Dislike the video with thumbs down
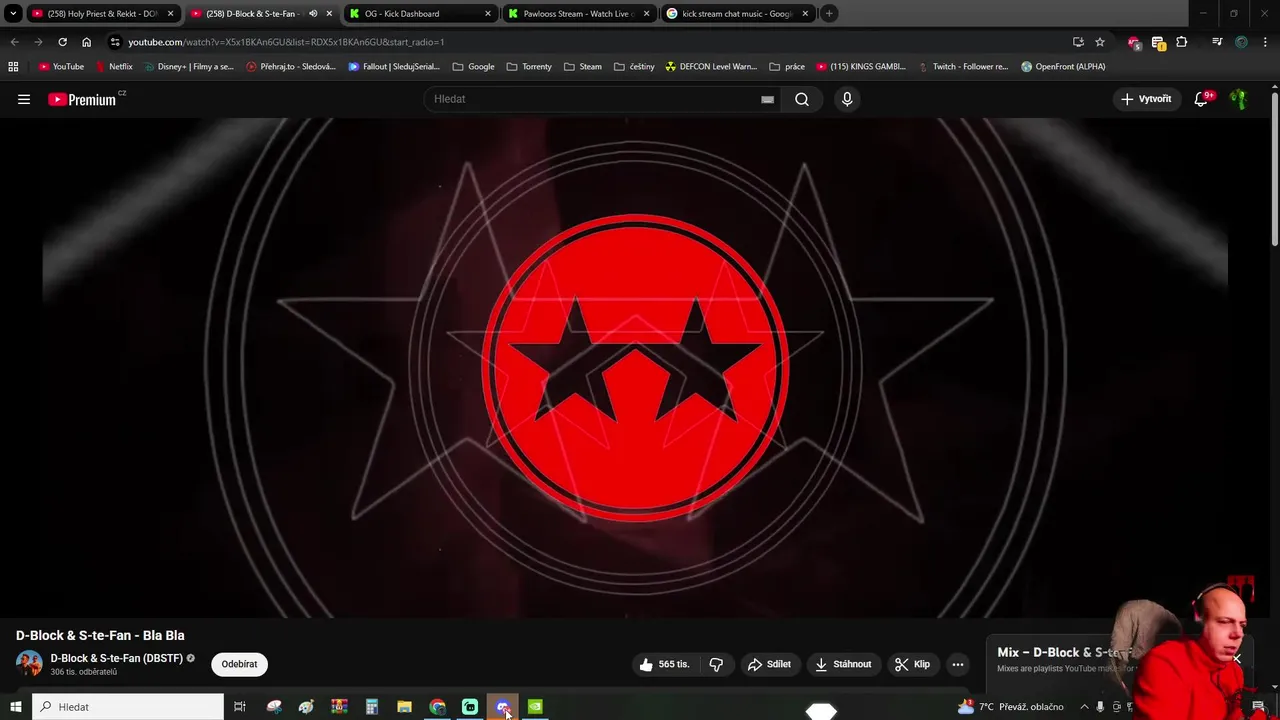The image size is (1280, 720). tap(716, 664)
